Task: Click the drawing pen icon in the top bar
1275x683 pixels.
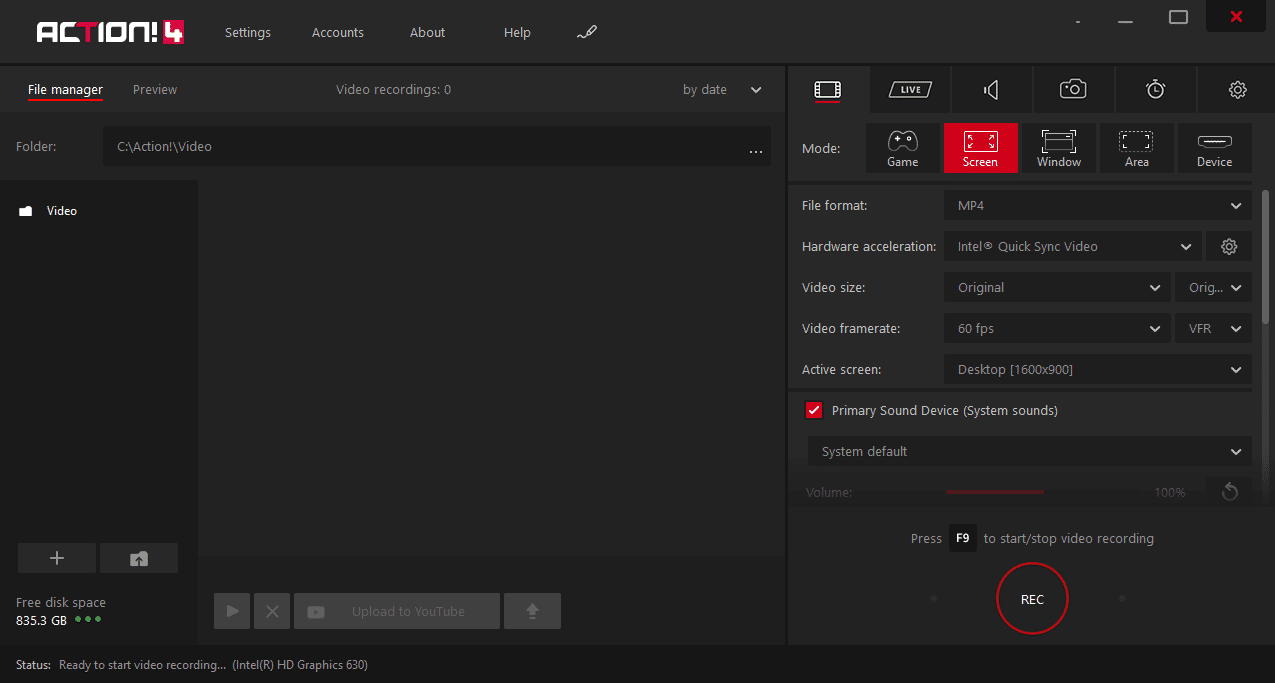Action: point(587,33)
